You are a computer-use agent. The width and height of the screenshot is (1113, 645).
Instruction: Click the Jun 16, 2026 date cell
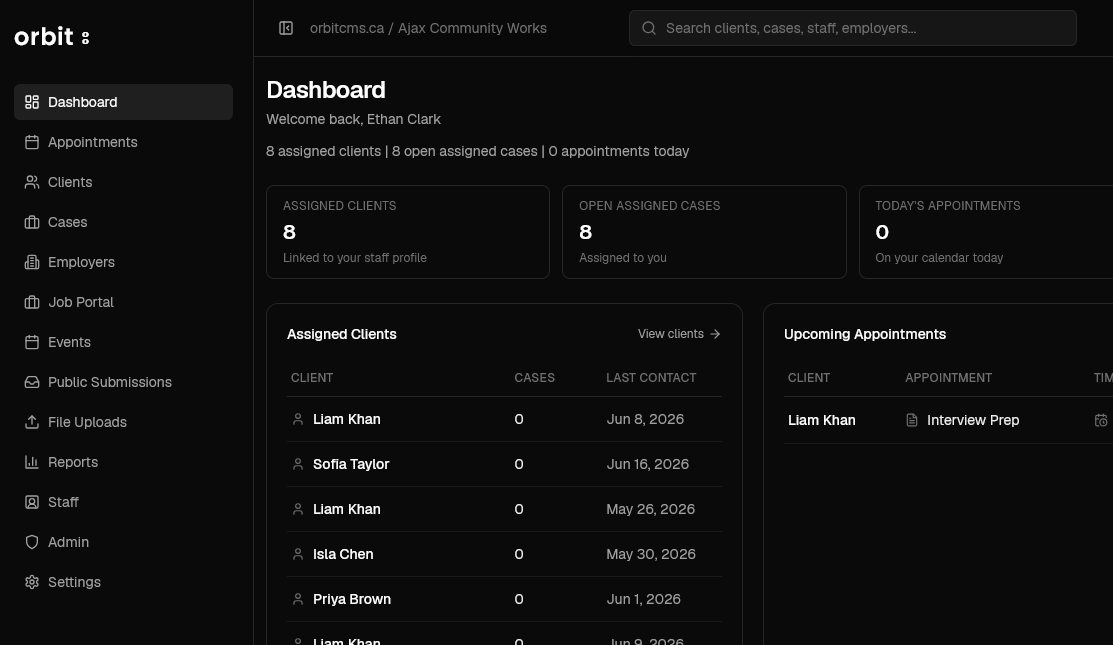(x=647, y=464)
